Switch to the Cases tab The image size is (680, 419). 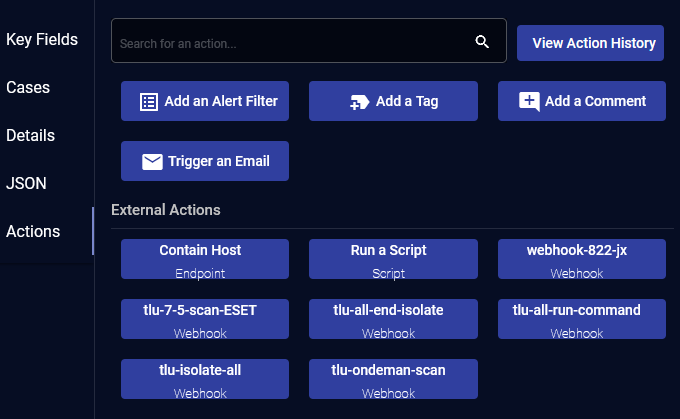coord(29,87)
